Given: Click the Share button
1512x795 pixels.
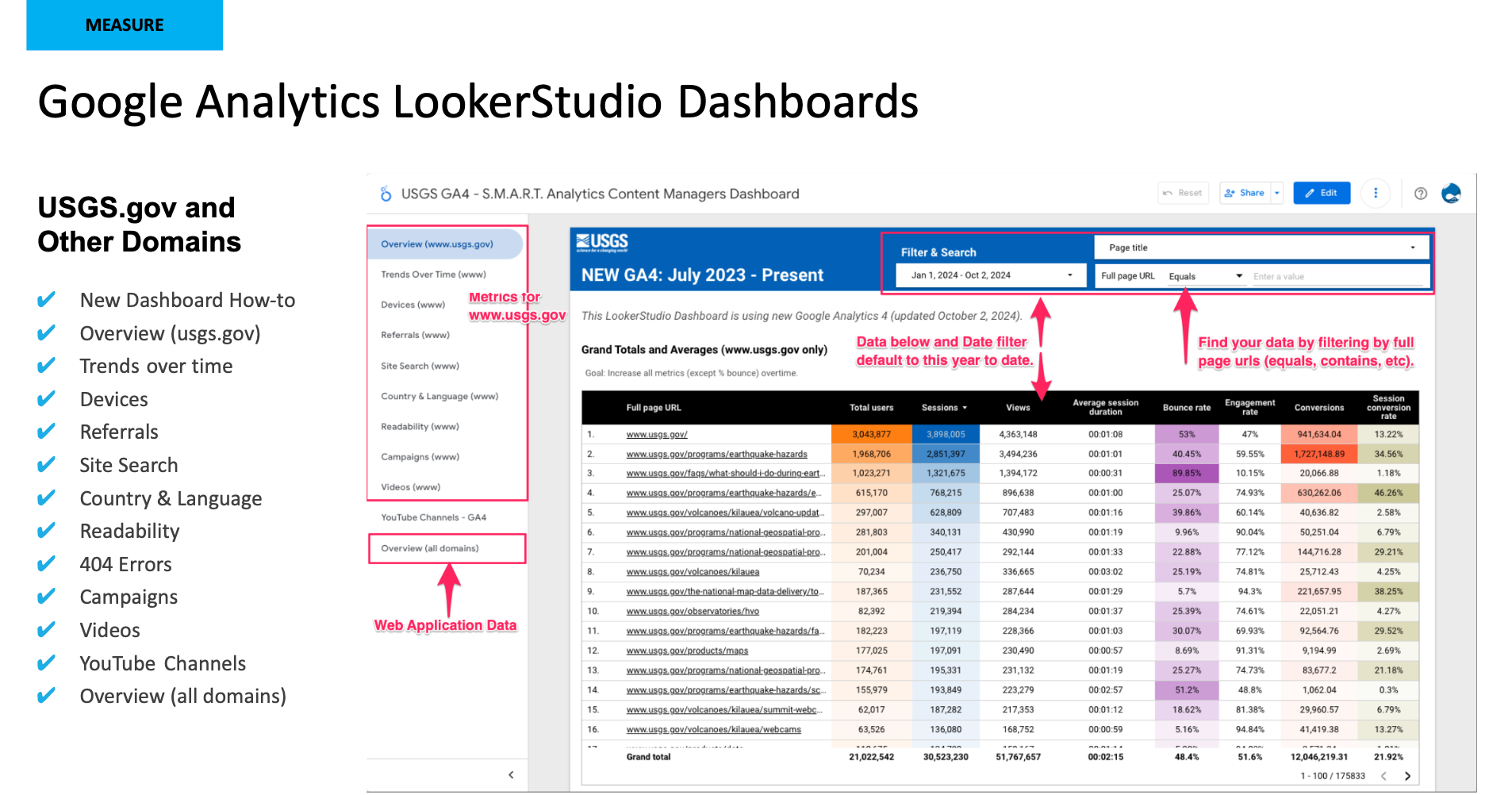Looking at the screenshot, I should pyautogui.click(x=1245, y=193).
